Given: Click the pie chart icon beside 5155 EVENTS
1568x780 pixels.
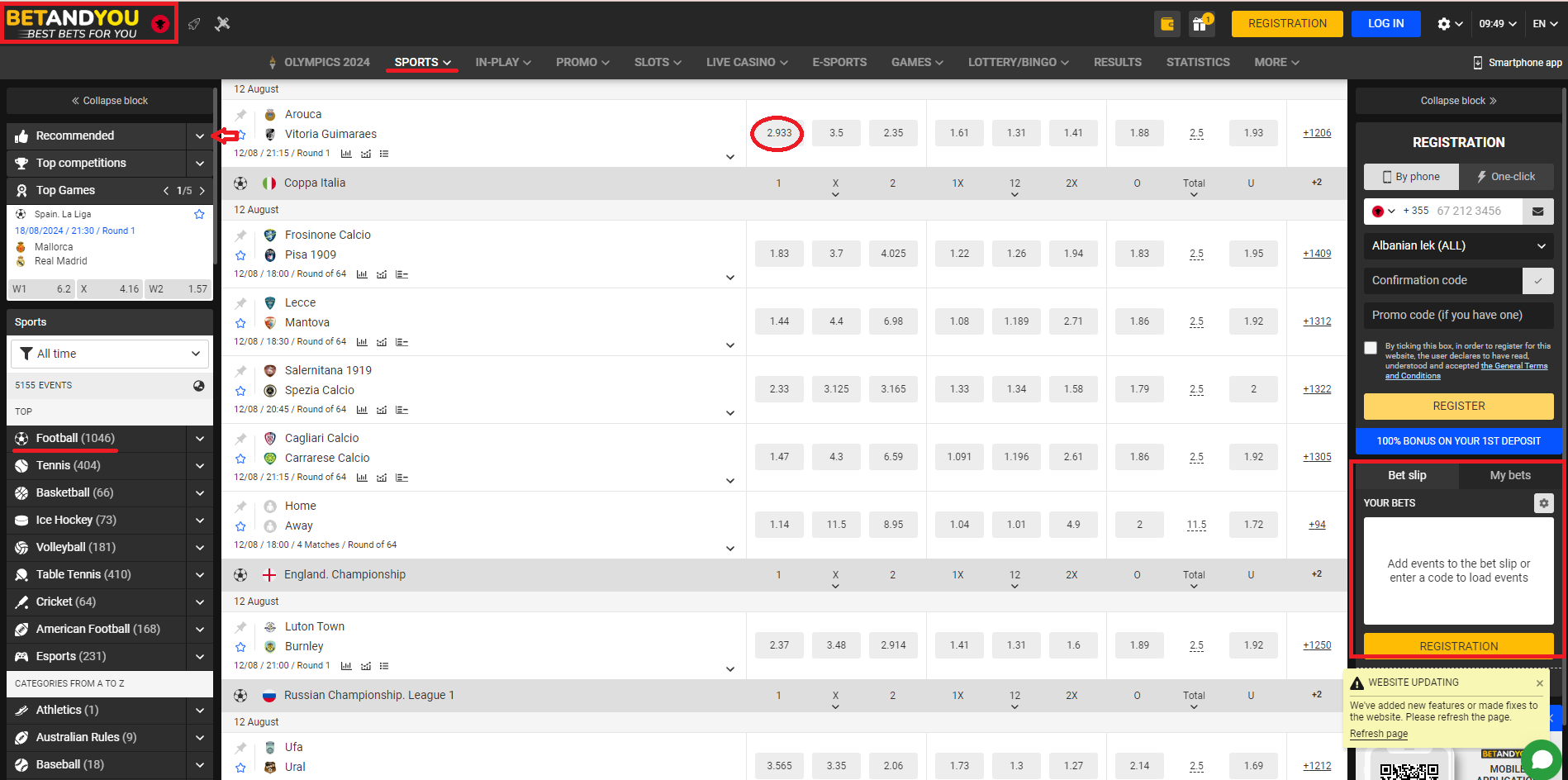Looking at the screenshot, I should pyautogui.click(x=199, y=386).
